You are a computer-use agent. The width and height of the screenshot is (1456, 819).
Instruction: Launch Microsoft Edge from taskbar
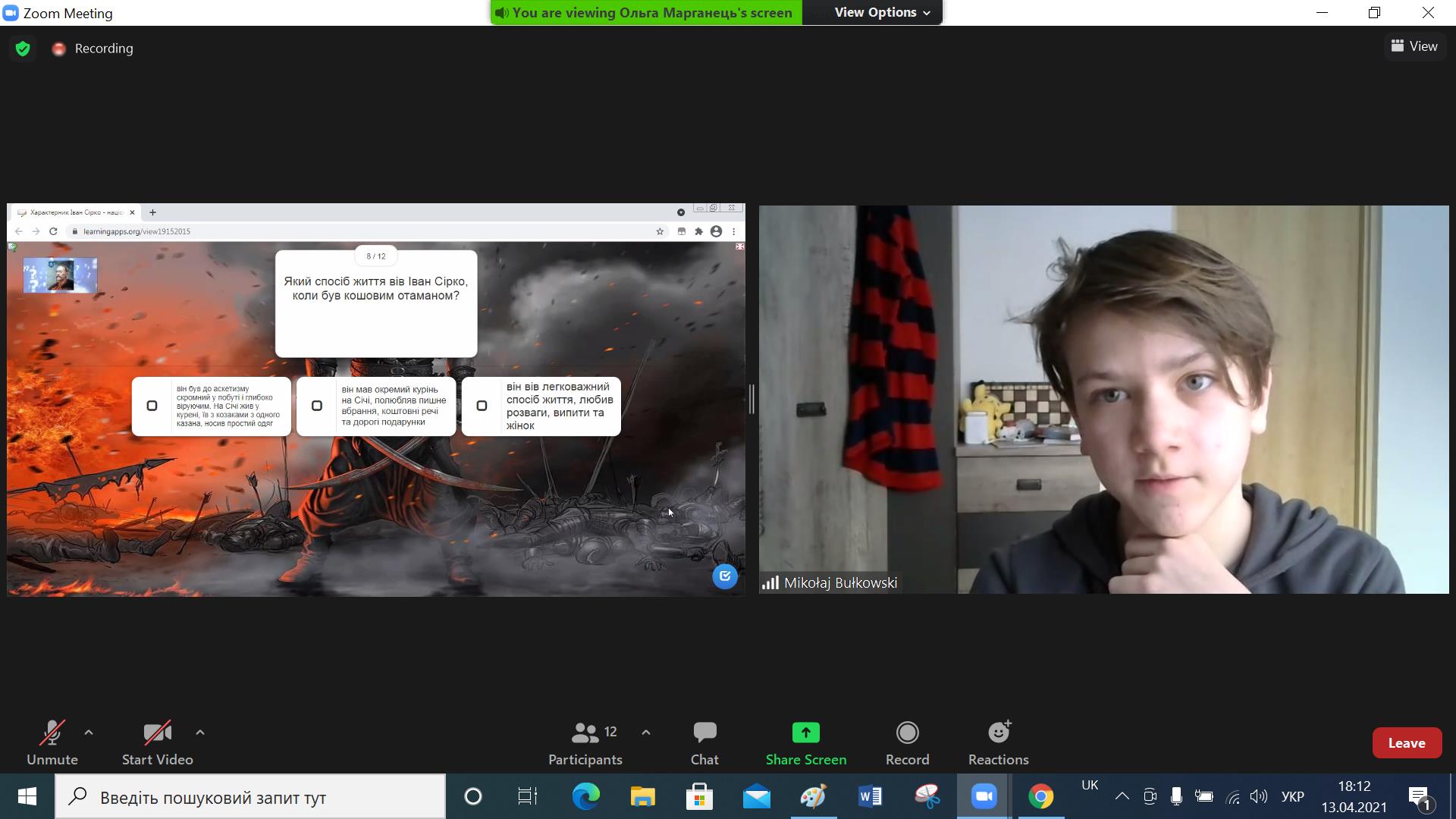click(x=585, y=796)
